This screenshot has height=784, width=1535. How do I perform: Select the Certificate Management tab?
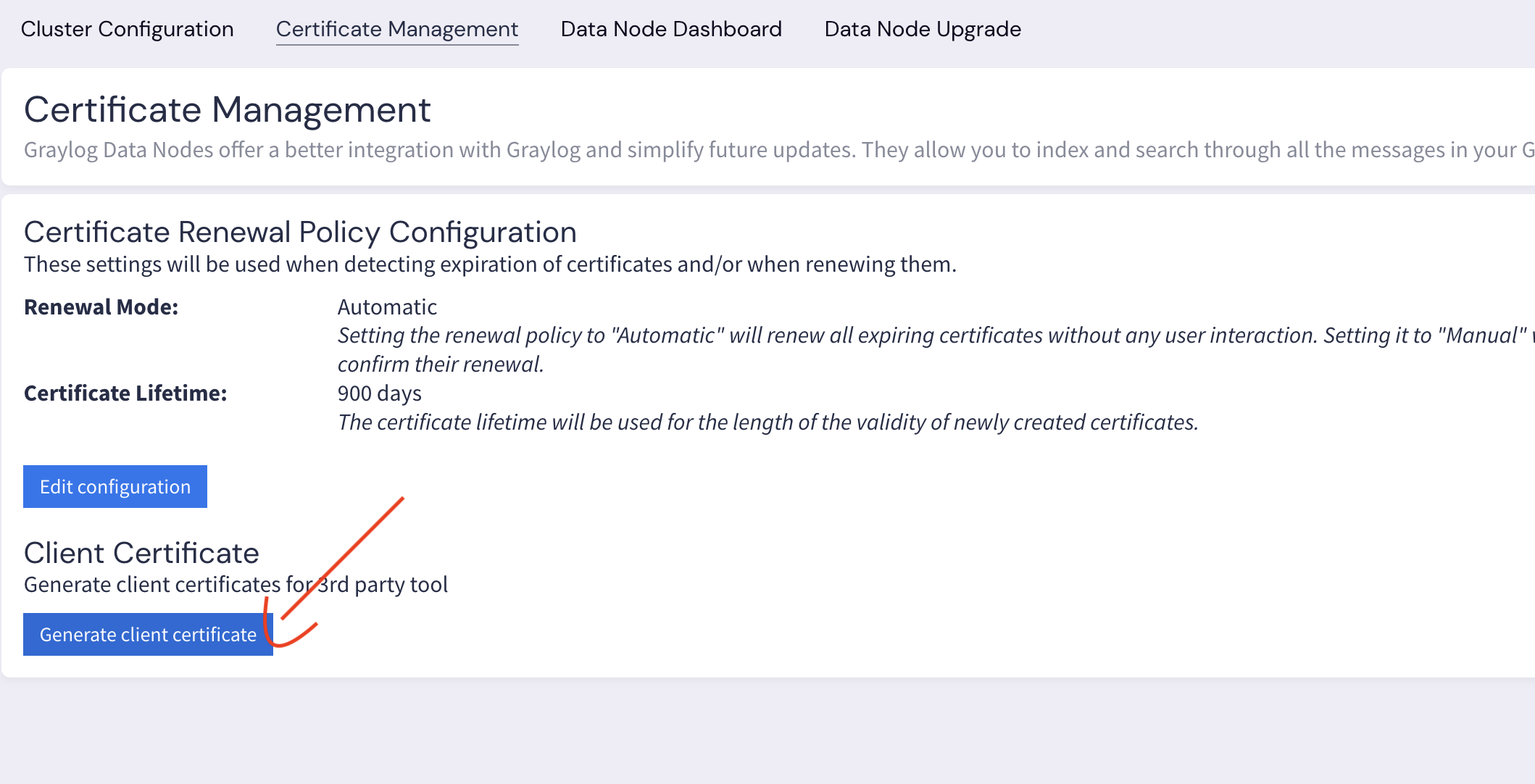pos(396,29)
